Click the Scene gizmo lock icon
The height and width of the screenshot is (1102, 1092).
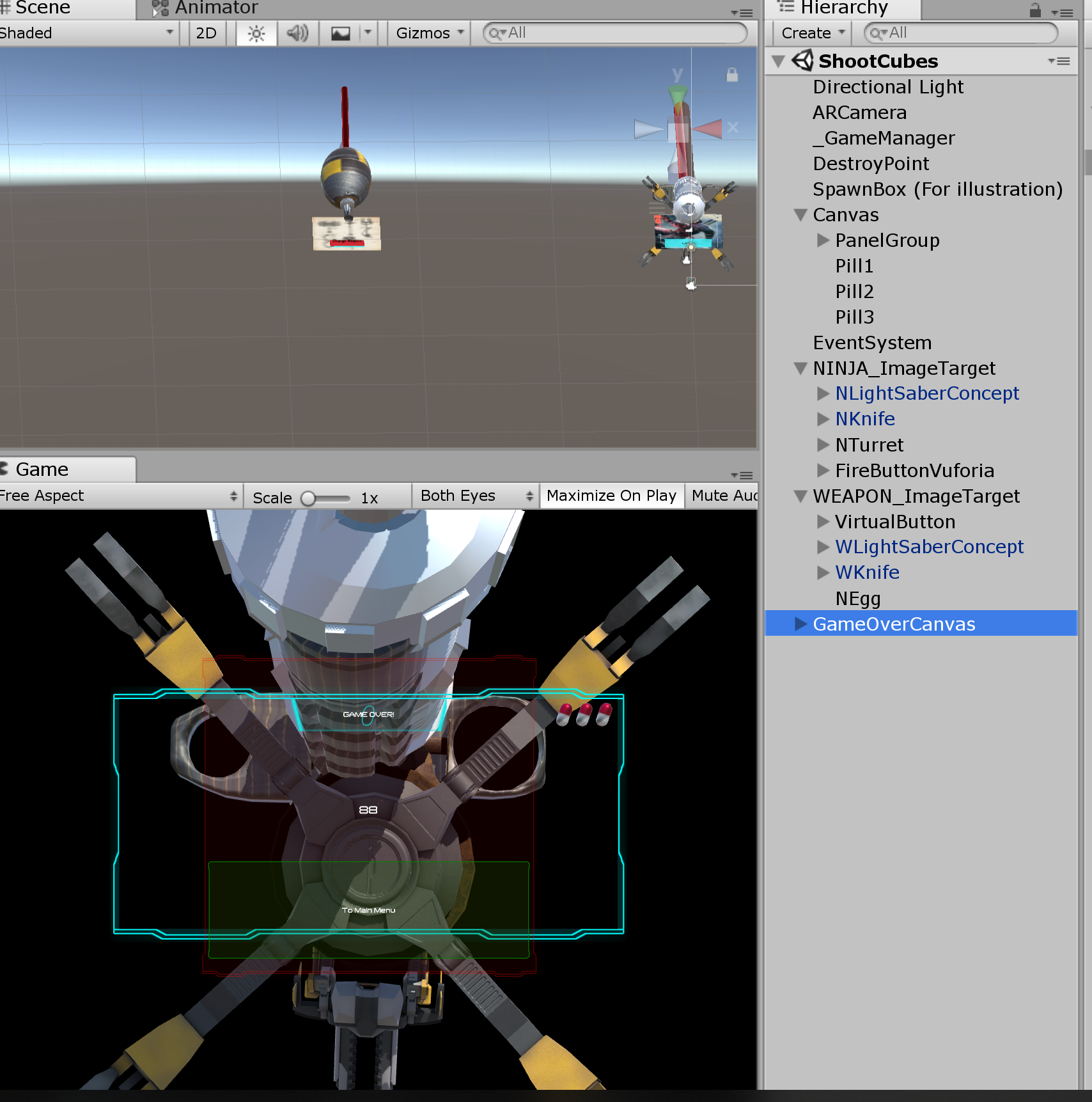732,75
